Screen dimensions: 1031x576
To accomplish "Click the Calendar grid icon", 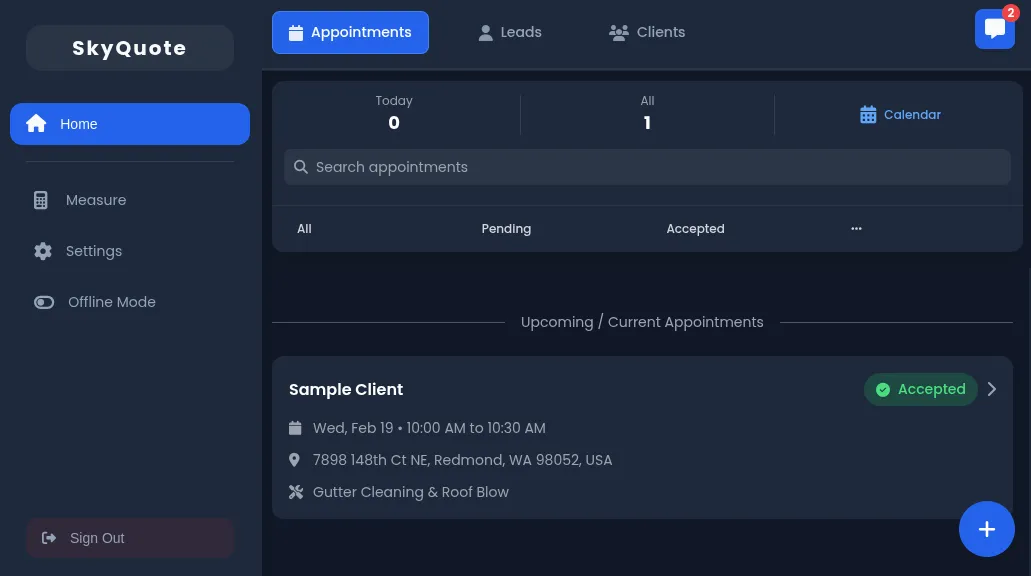I will pyautogui.click(x=868, y=114).
